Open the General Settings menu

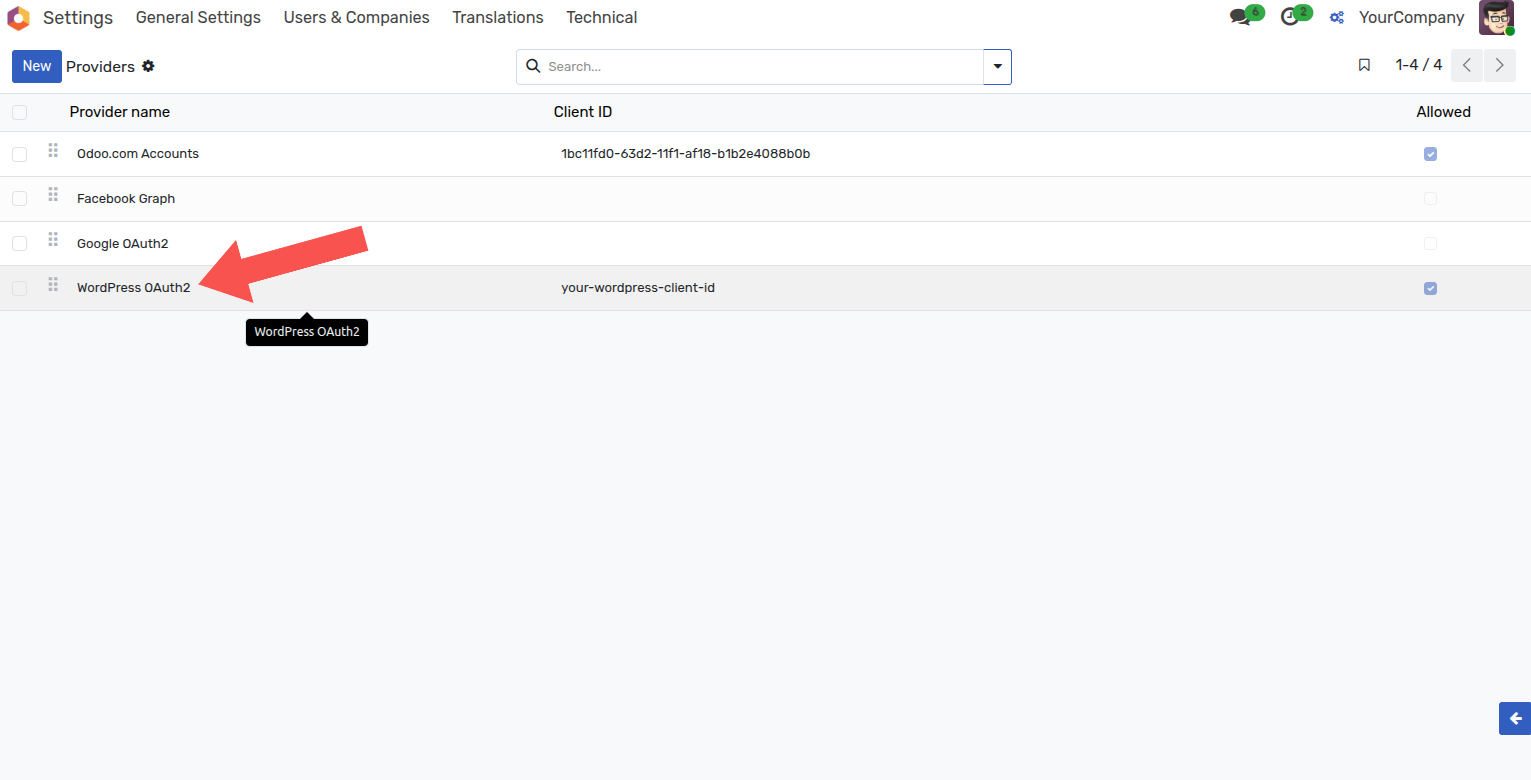198,17
